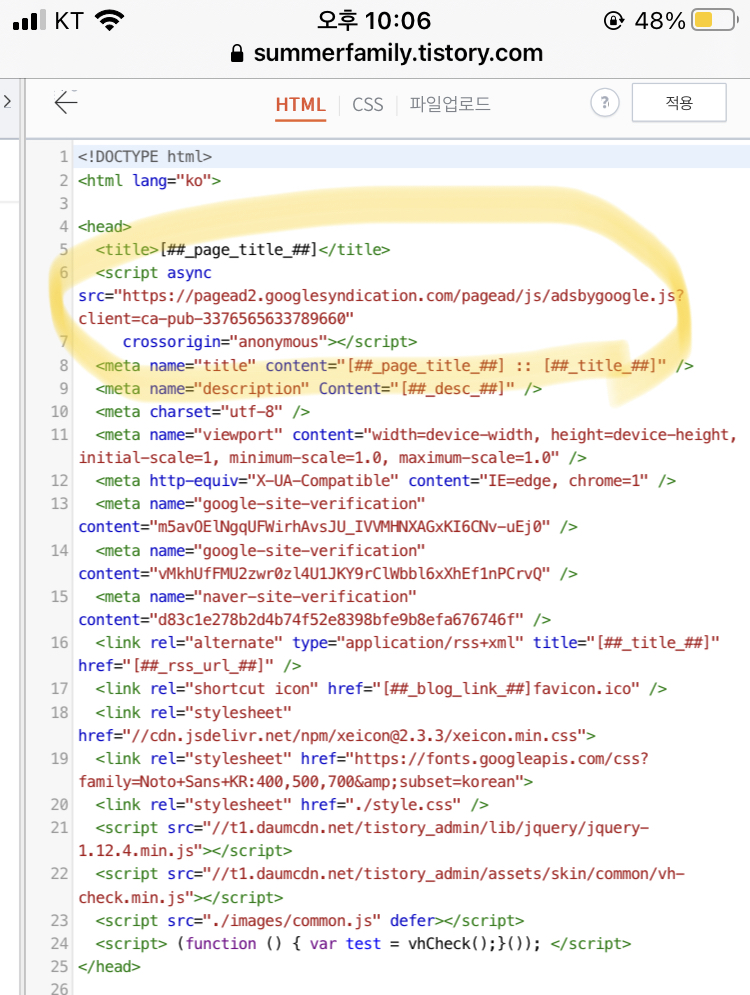Click the fonts.googleapis.com stylesheet line

pos(372,759)
